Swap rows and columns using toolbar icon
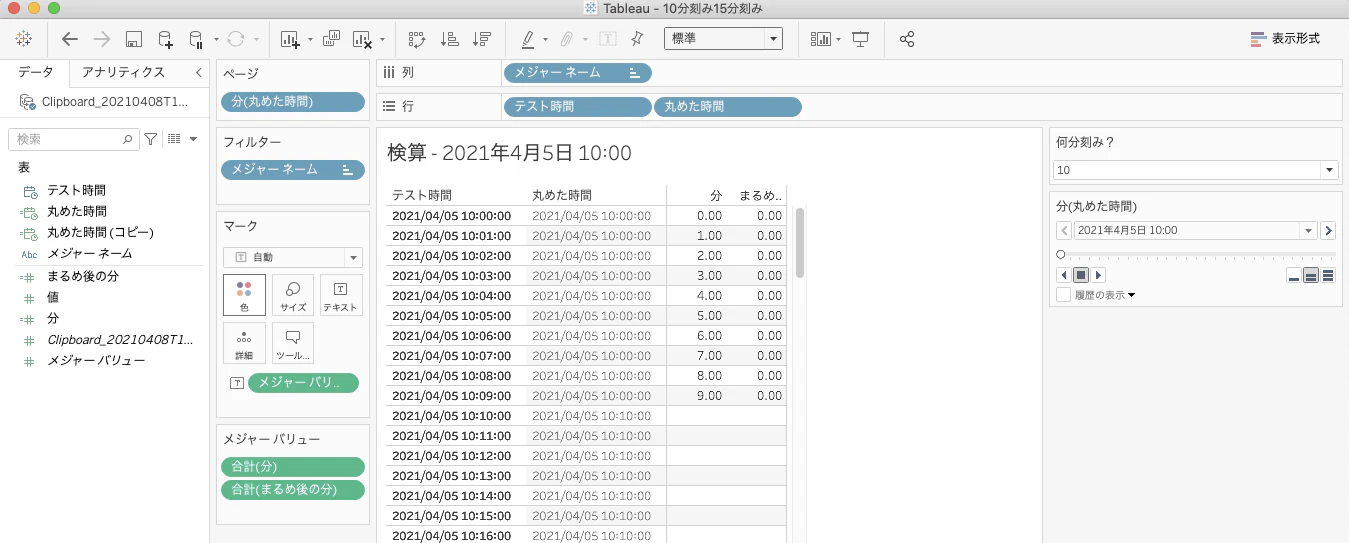The width and height of the screenshot is (1349, 543). click(x=417, y=39)
